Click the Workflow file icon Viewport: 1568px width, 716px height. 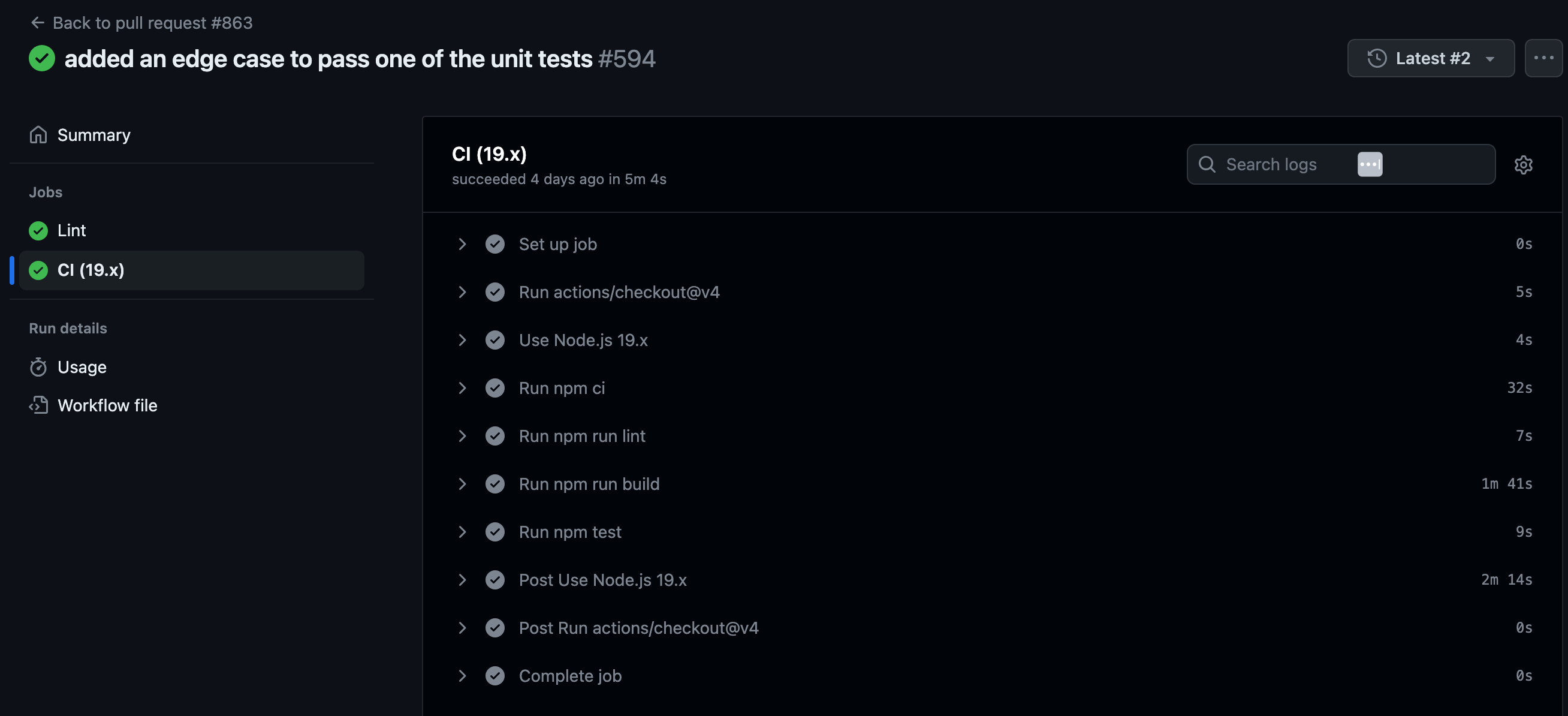[x=38, y=405]
